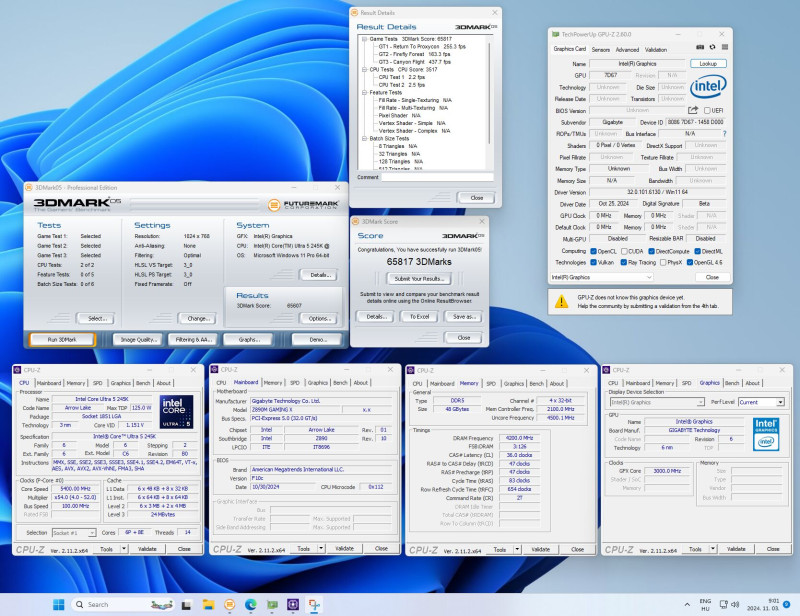This screenshot has height=616, width=800.
Task: Toggle the DirectML checkbox
Action: [697, 251]
